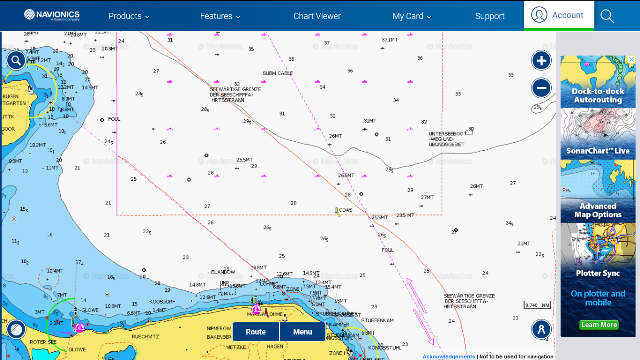Open the Support page
Viewport: 640px width, 360px height.
point(489,16)
